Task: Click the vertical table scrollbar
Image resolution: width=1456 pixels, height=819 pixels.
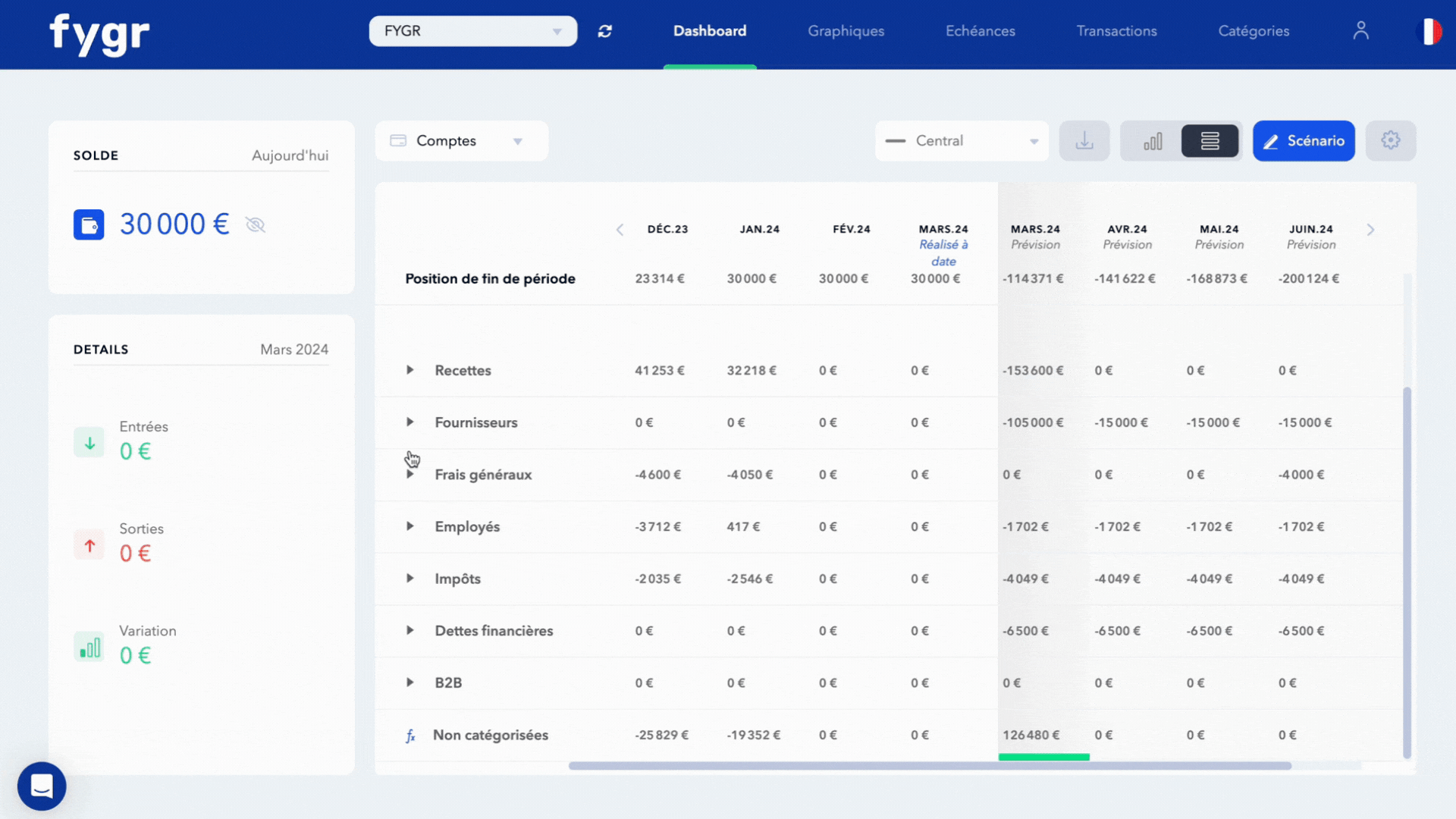Action: pyautogui.click(x=1407, y=573)
